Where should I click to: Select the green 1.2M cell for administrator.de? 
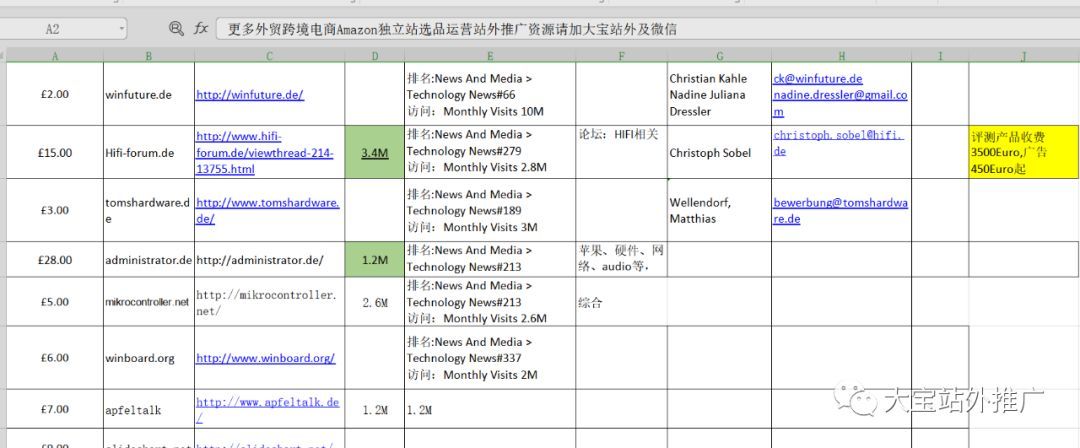[375, 260]
